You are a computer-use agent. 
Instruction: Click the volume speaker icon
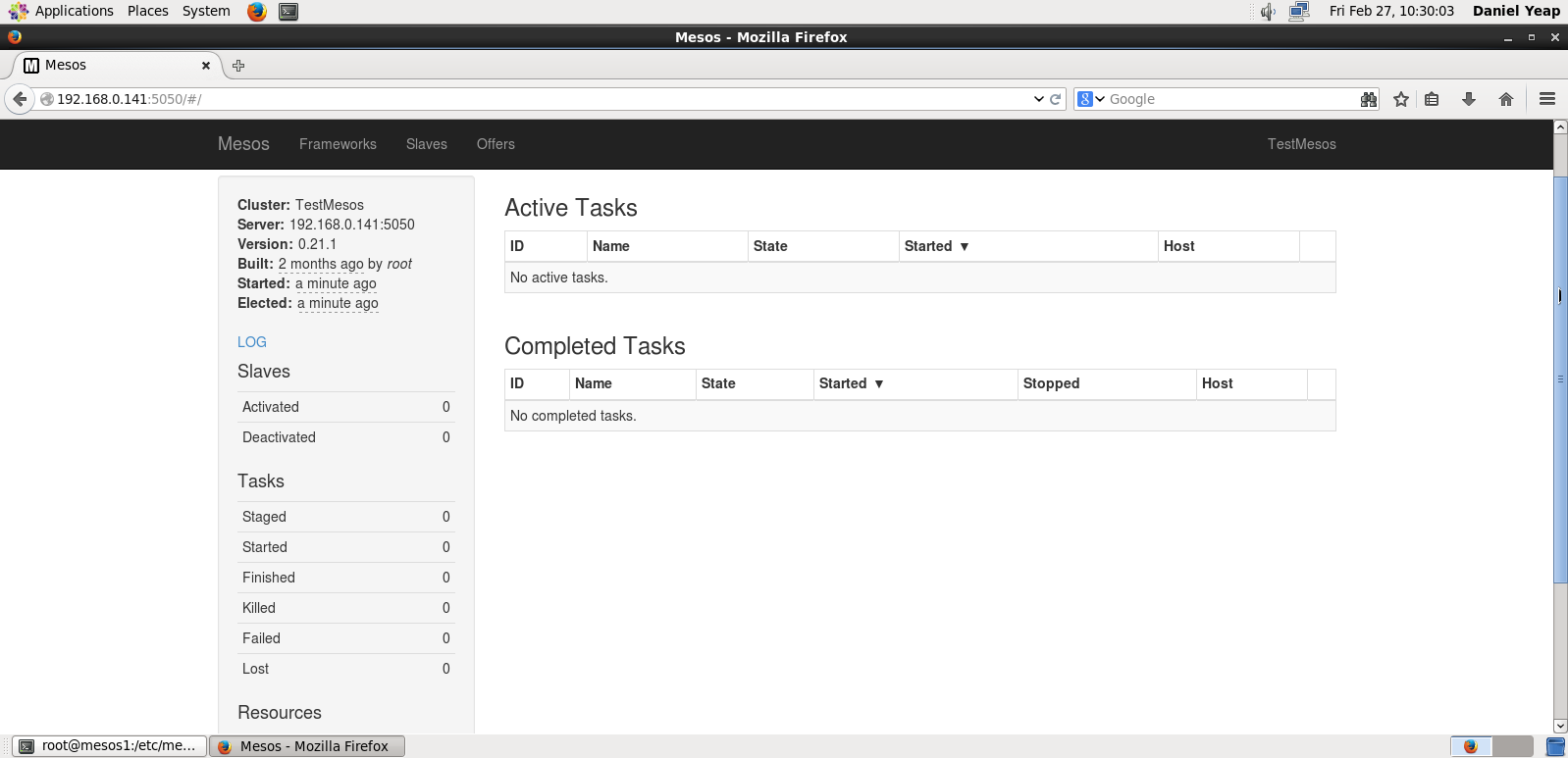coord(1268,12)
